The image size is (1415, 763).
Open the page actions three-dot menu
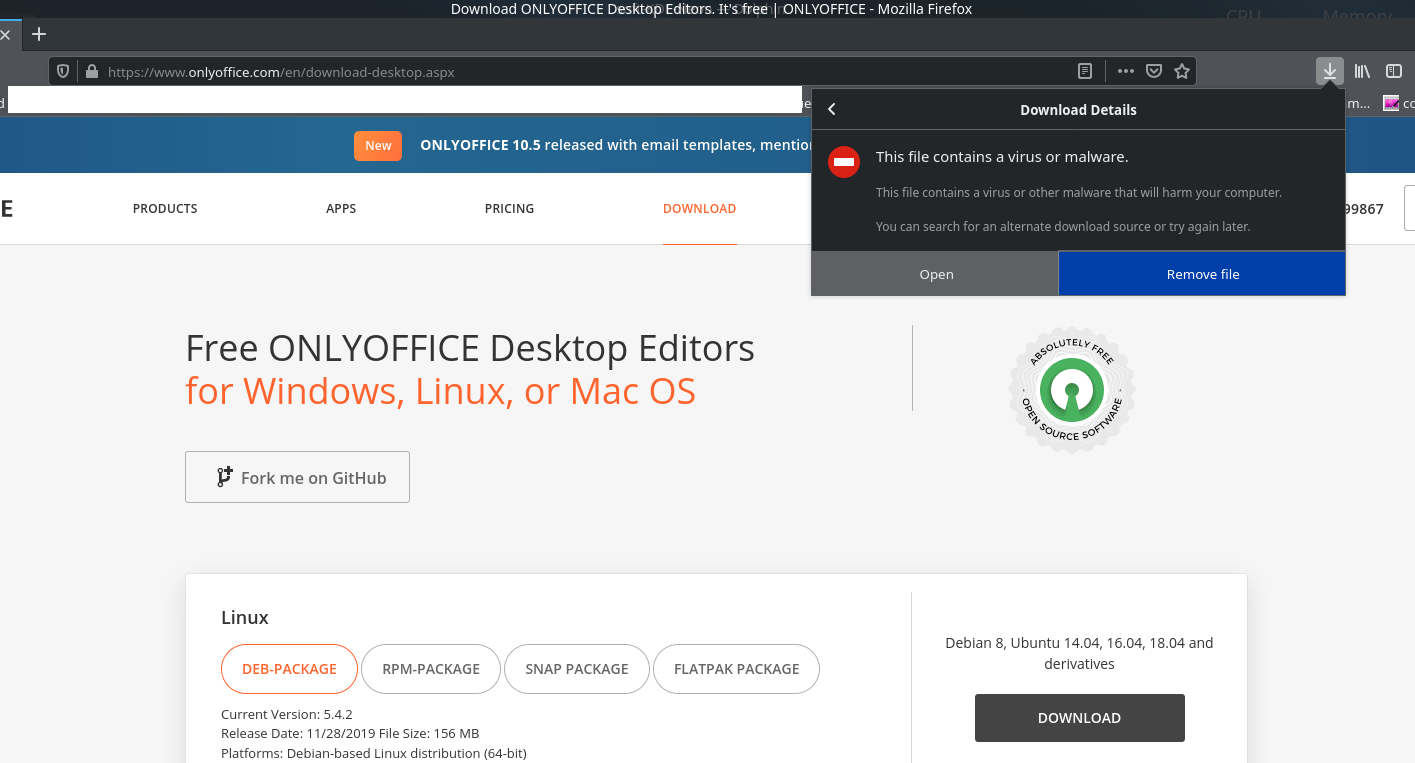pos(1125,70)
